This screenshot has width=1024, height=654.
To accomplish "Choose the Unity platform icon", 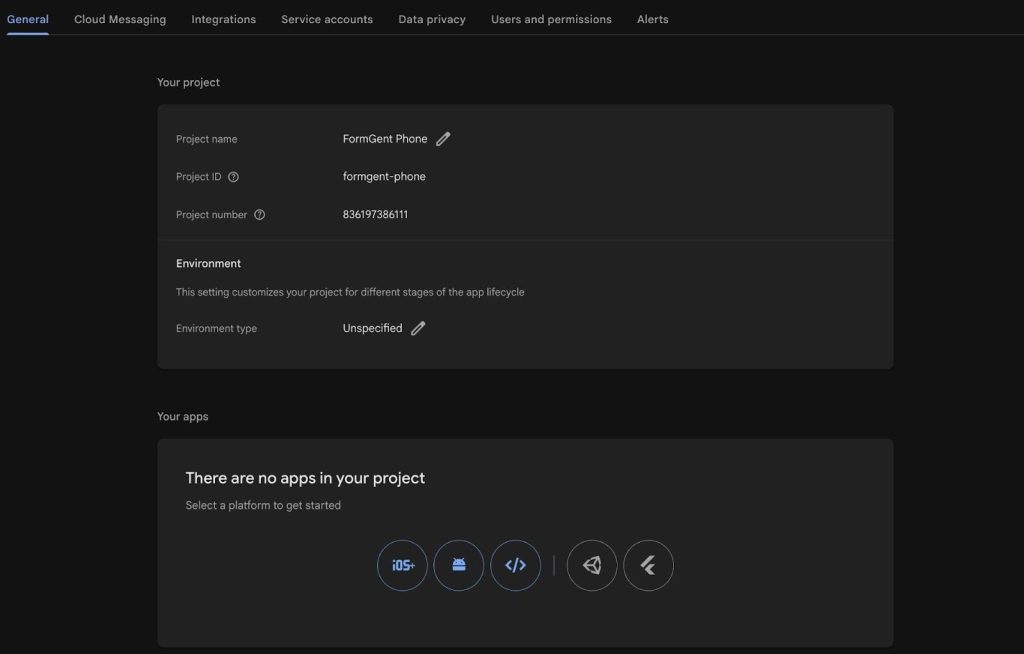I will (x=592, y=565).
